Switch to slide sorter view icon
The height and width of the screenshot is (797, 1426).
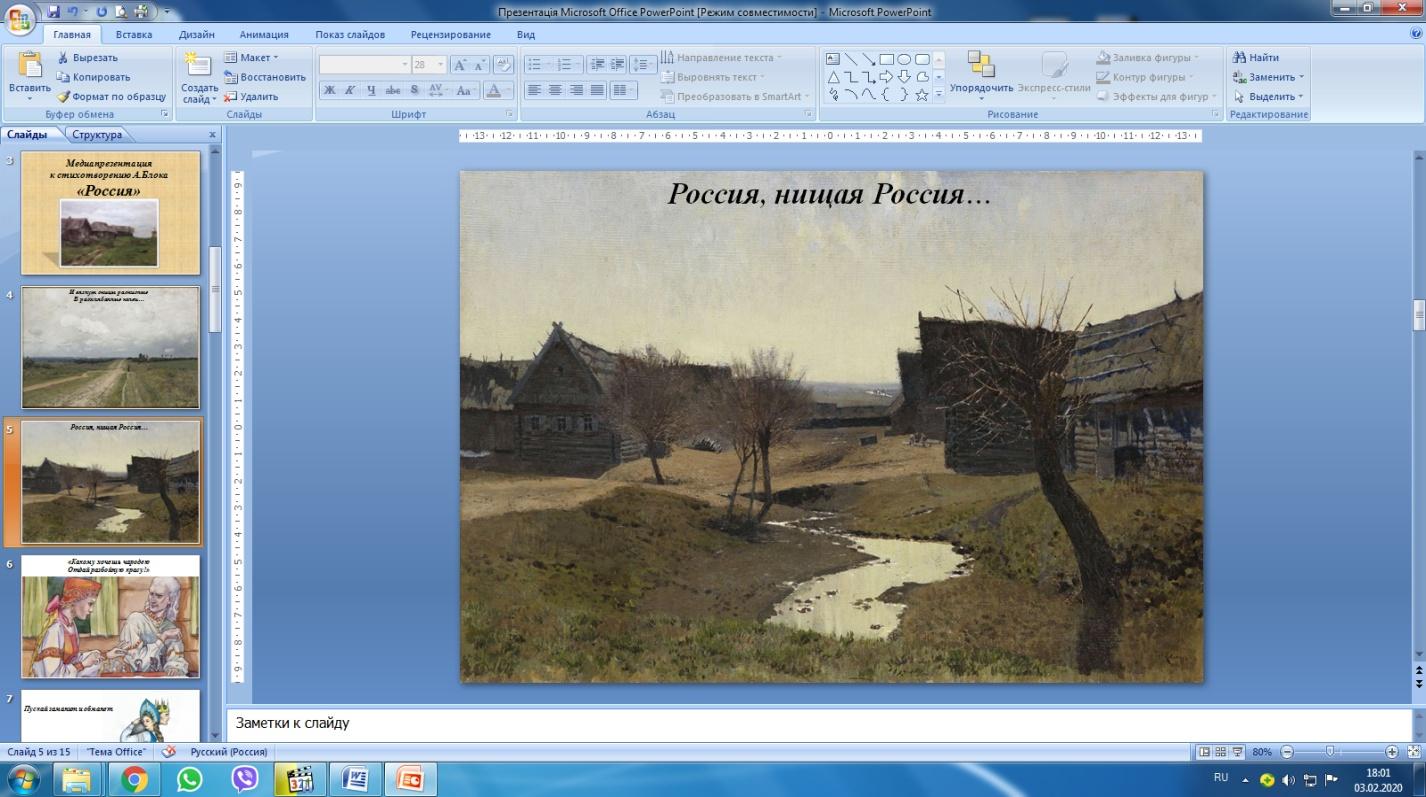[1220, 752]
